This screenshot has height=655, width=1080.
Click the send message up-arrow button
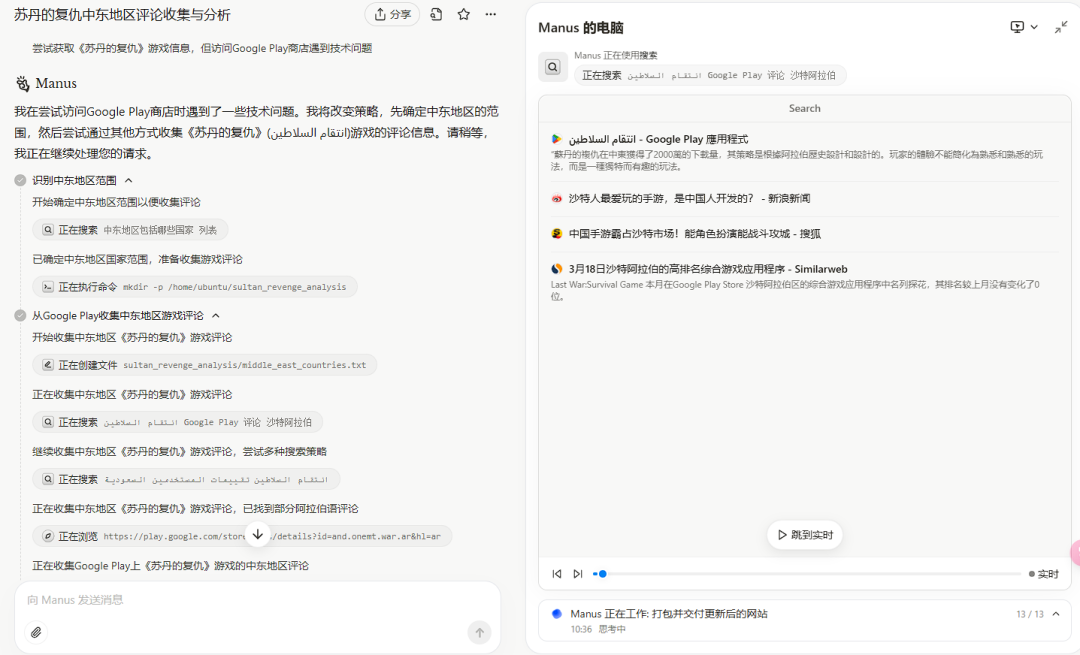click(479, 632)
